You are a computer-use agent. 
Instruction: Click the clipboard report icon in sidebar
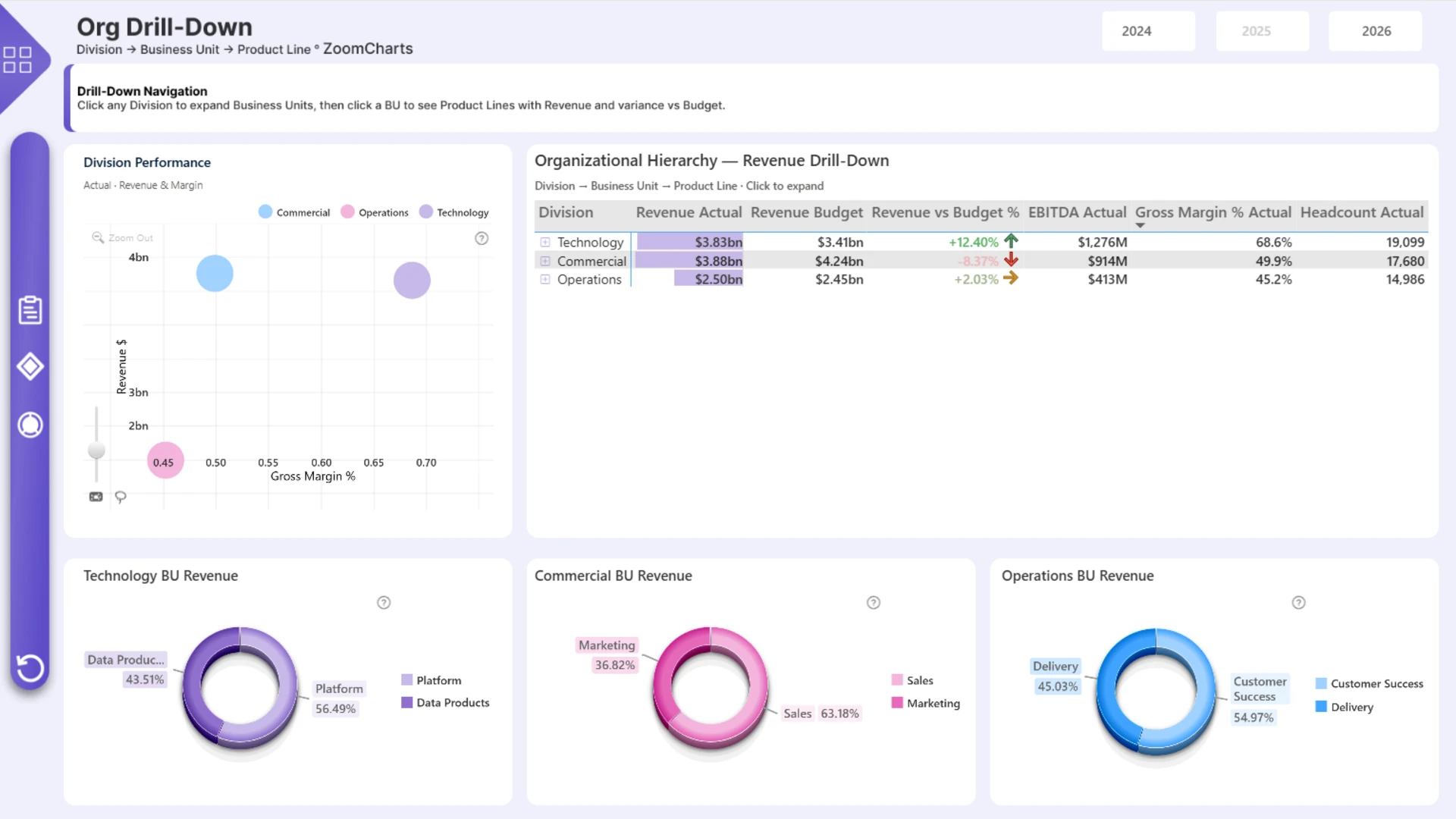pyautogui.click(x=30, y=309)
